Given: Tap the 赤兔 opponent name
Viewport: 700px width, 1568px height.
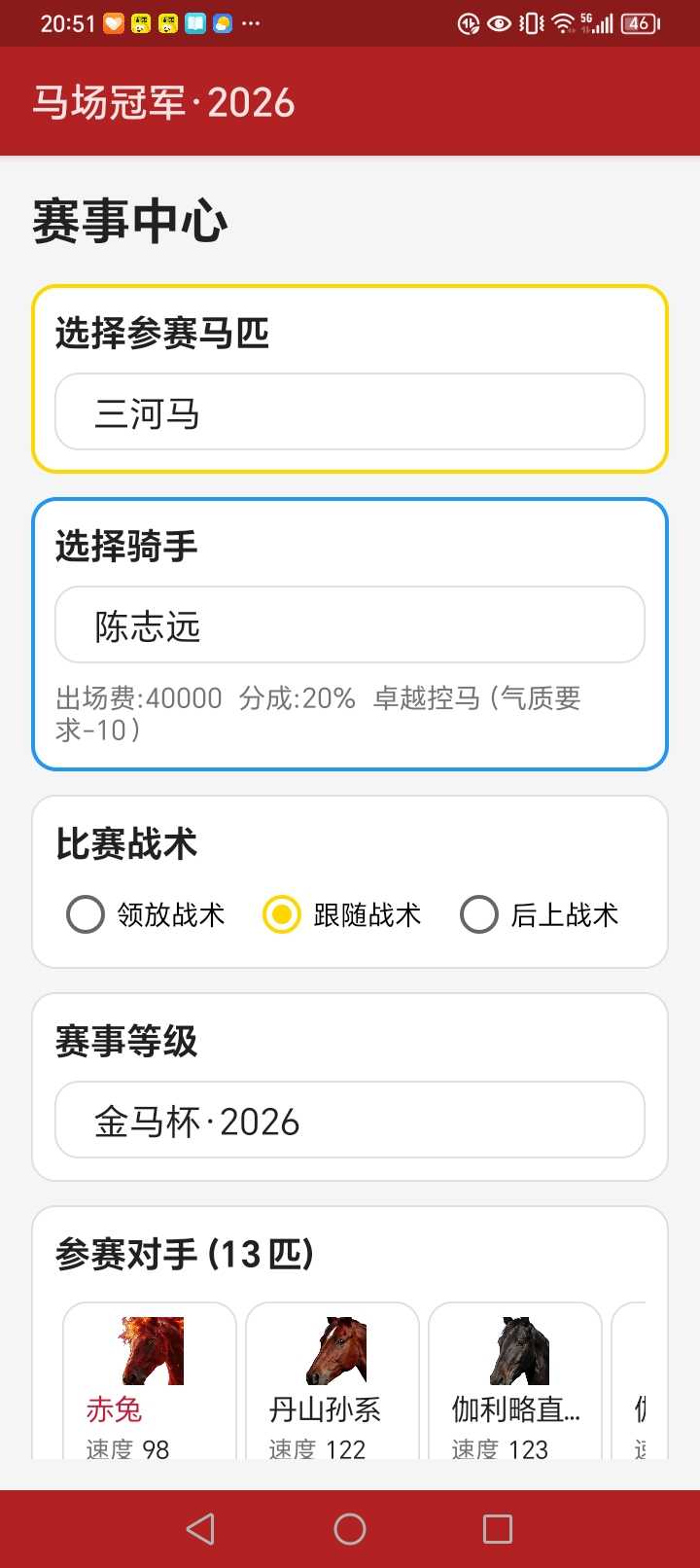Looking at the screenshot, I should click(x=114, y=1408).
